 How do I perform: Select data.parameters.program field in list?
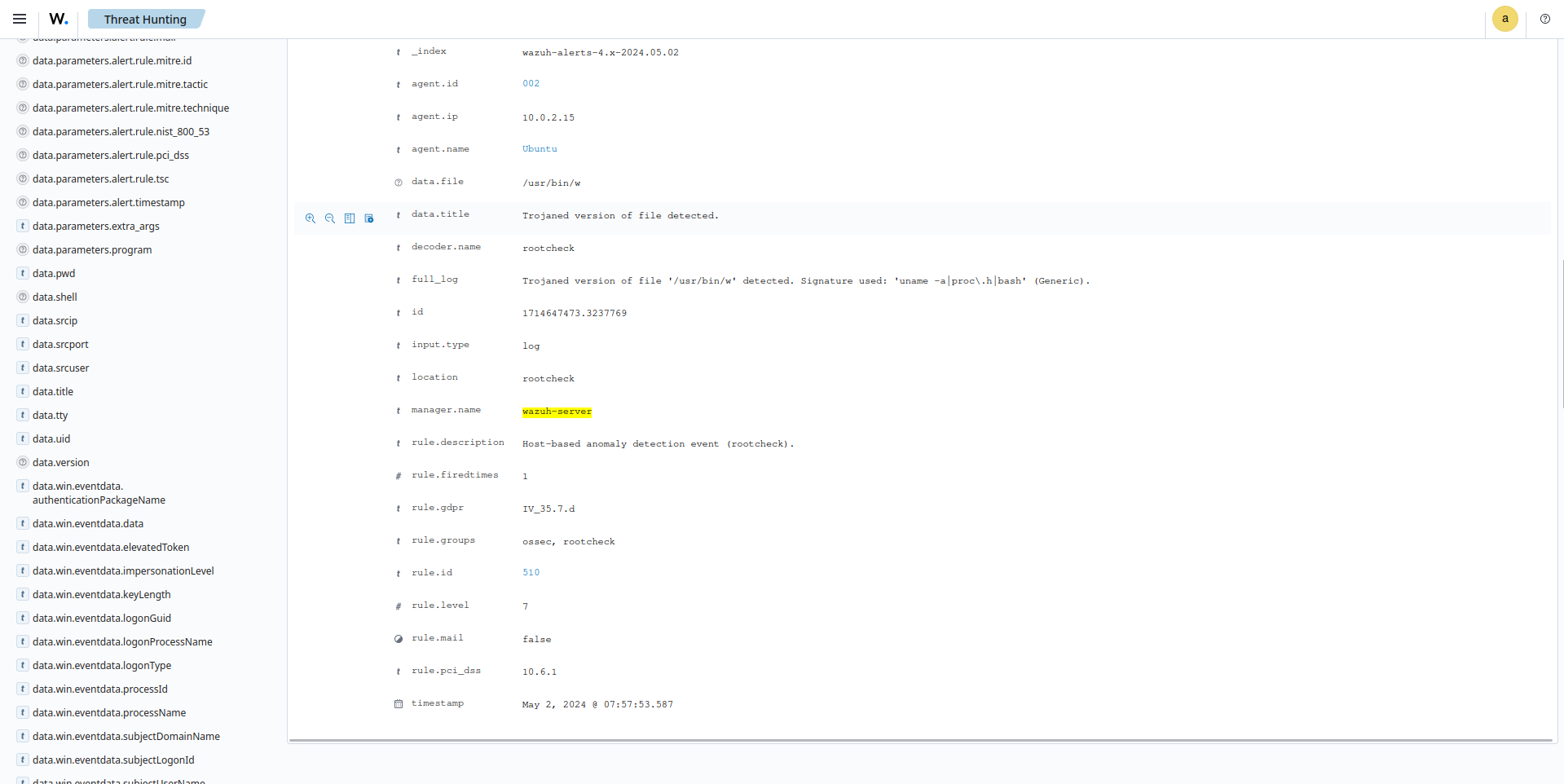(x=92, y=249)
